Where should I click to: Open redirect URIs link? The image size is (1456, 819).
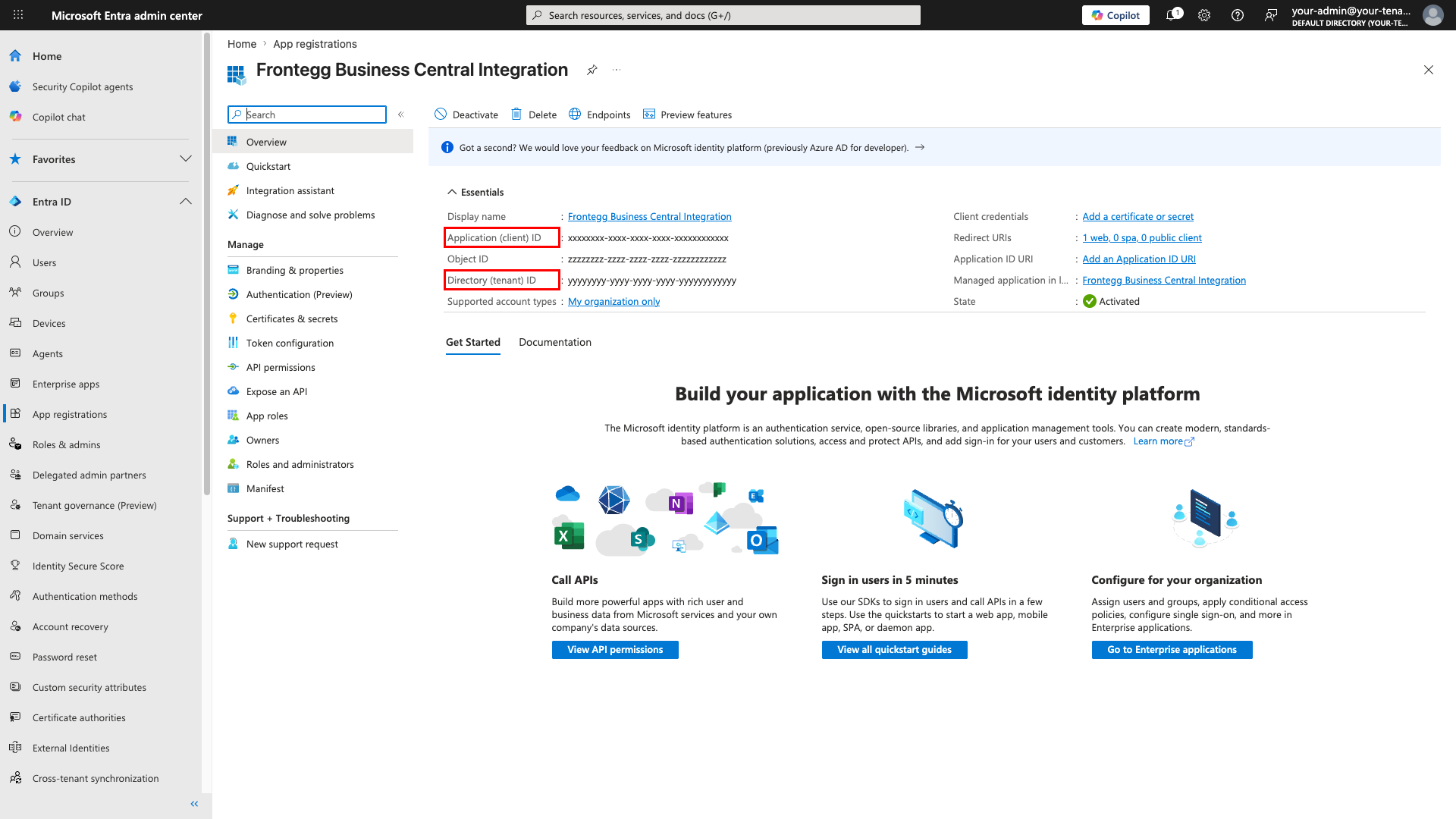1142,237
